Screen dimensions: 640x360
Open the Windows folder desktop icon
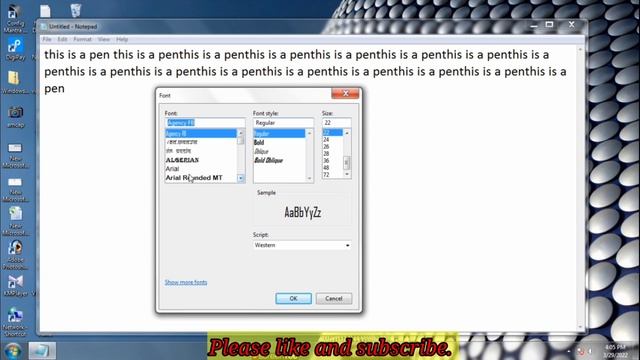click(15, 83)
